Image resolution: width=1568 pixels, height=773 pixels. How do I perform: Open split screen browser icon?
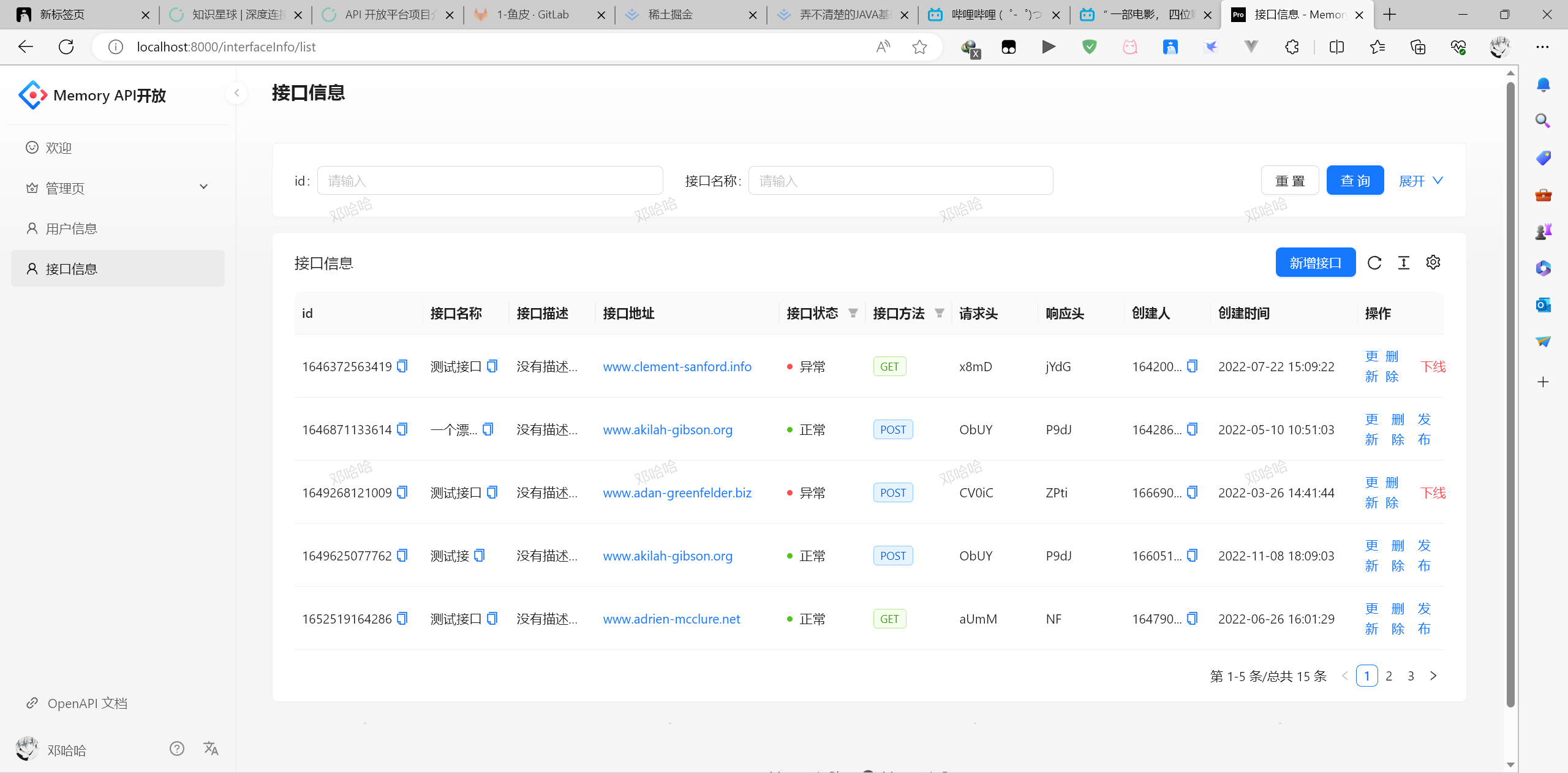[1337, 47]
